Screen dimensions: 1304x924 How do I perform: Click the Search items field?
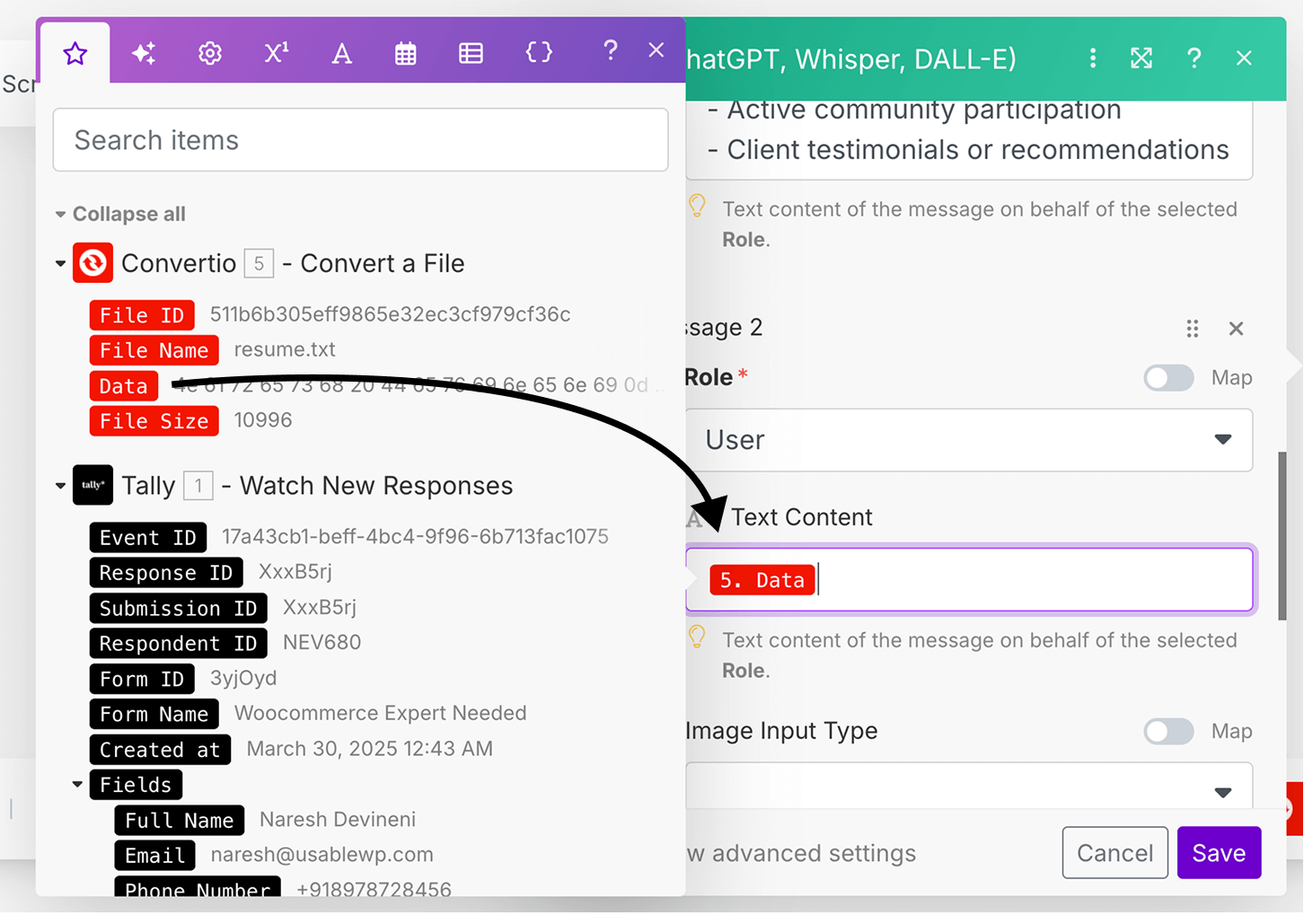(360, 140)
